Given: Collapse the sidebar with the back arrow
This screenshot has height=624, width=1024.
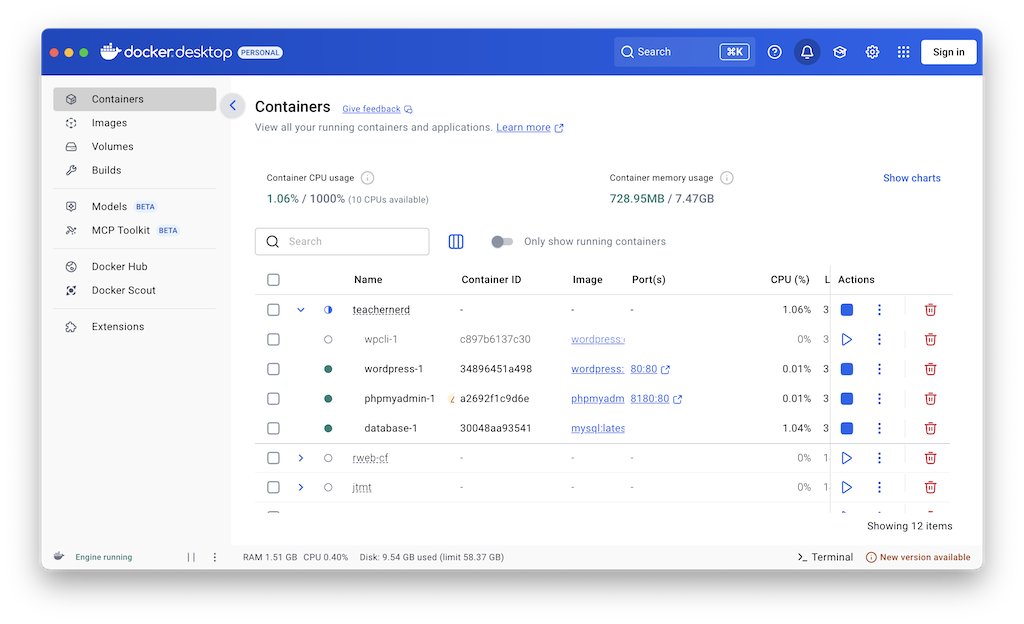Looking at the screenshot, I should (232, 106).
